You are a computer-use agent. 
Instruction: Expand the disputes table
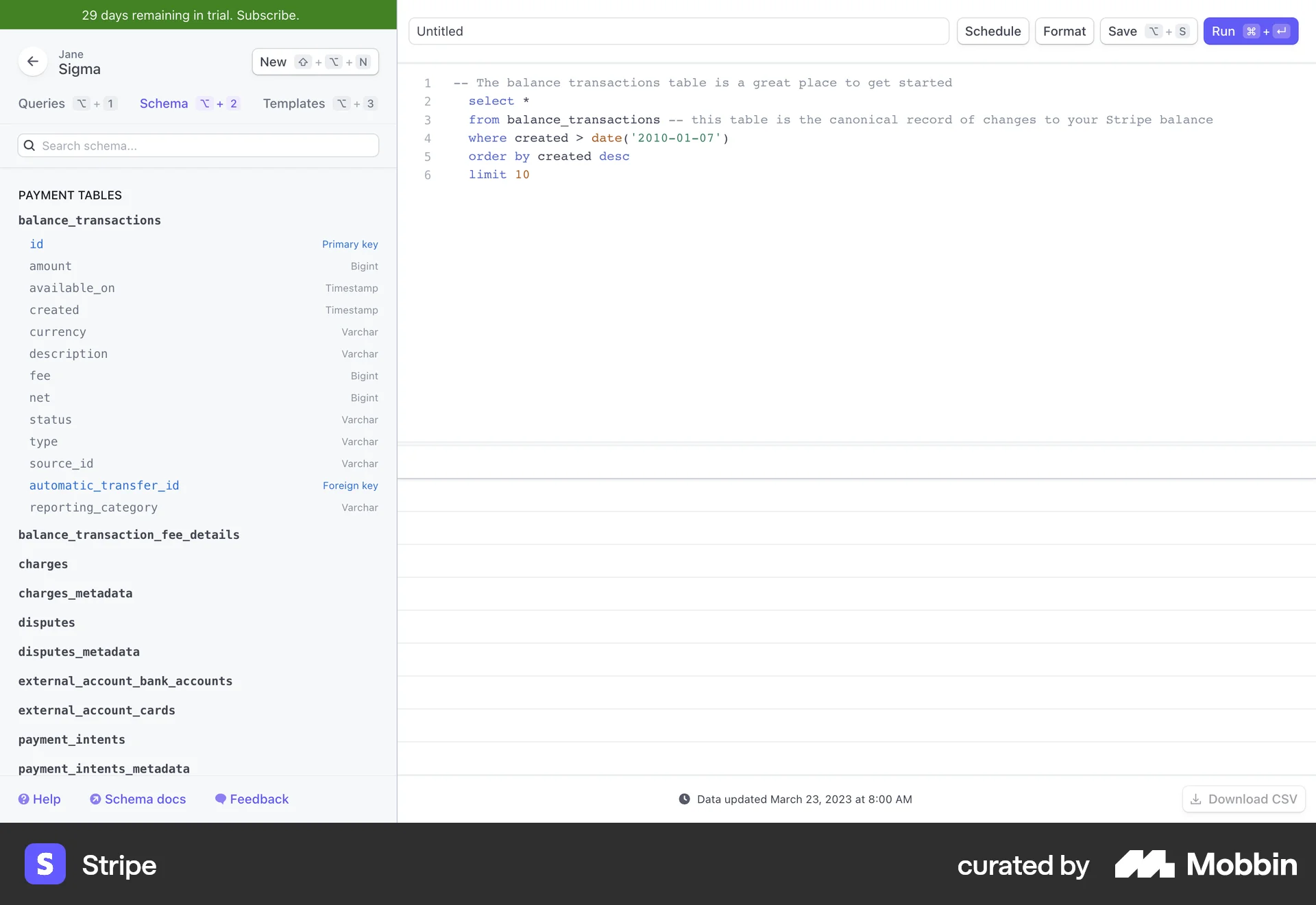click(47, 623)
